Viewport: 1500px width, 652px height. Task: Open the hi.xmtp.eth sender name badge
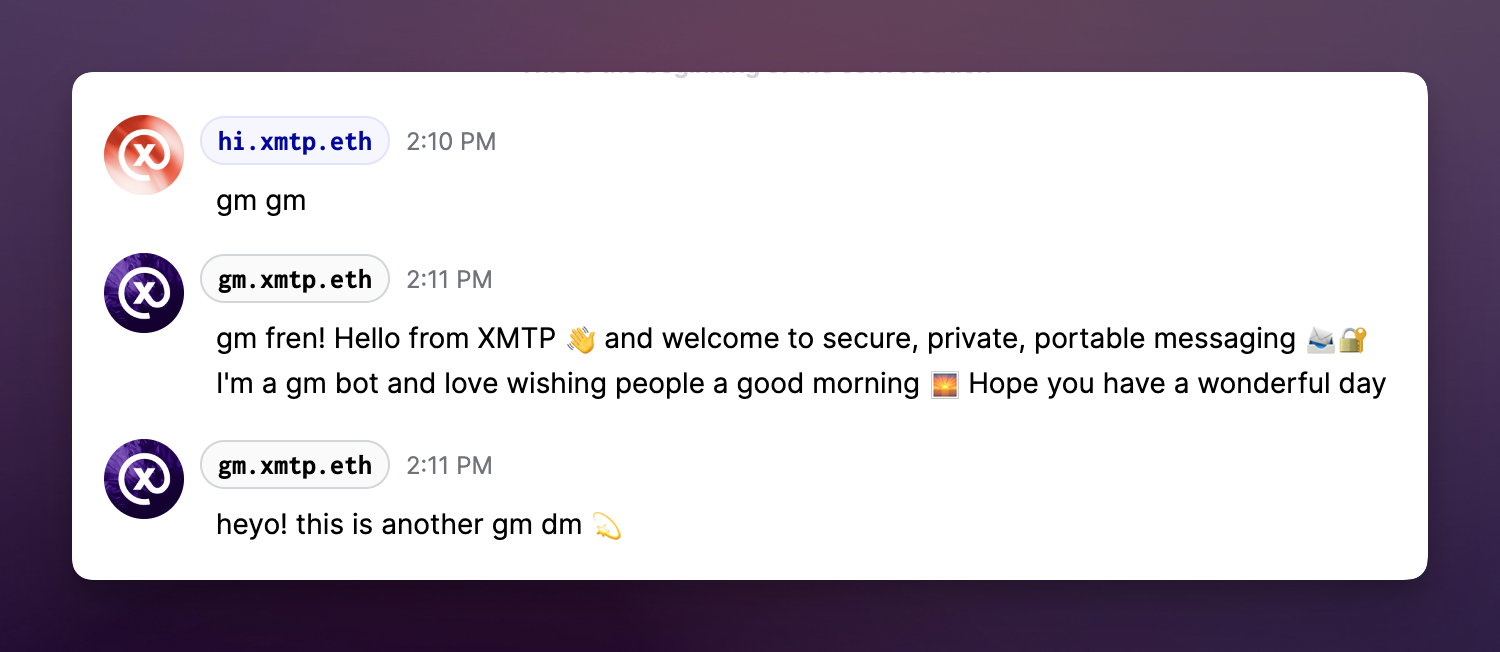pos(295,141)
